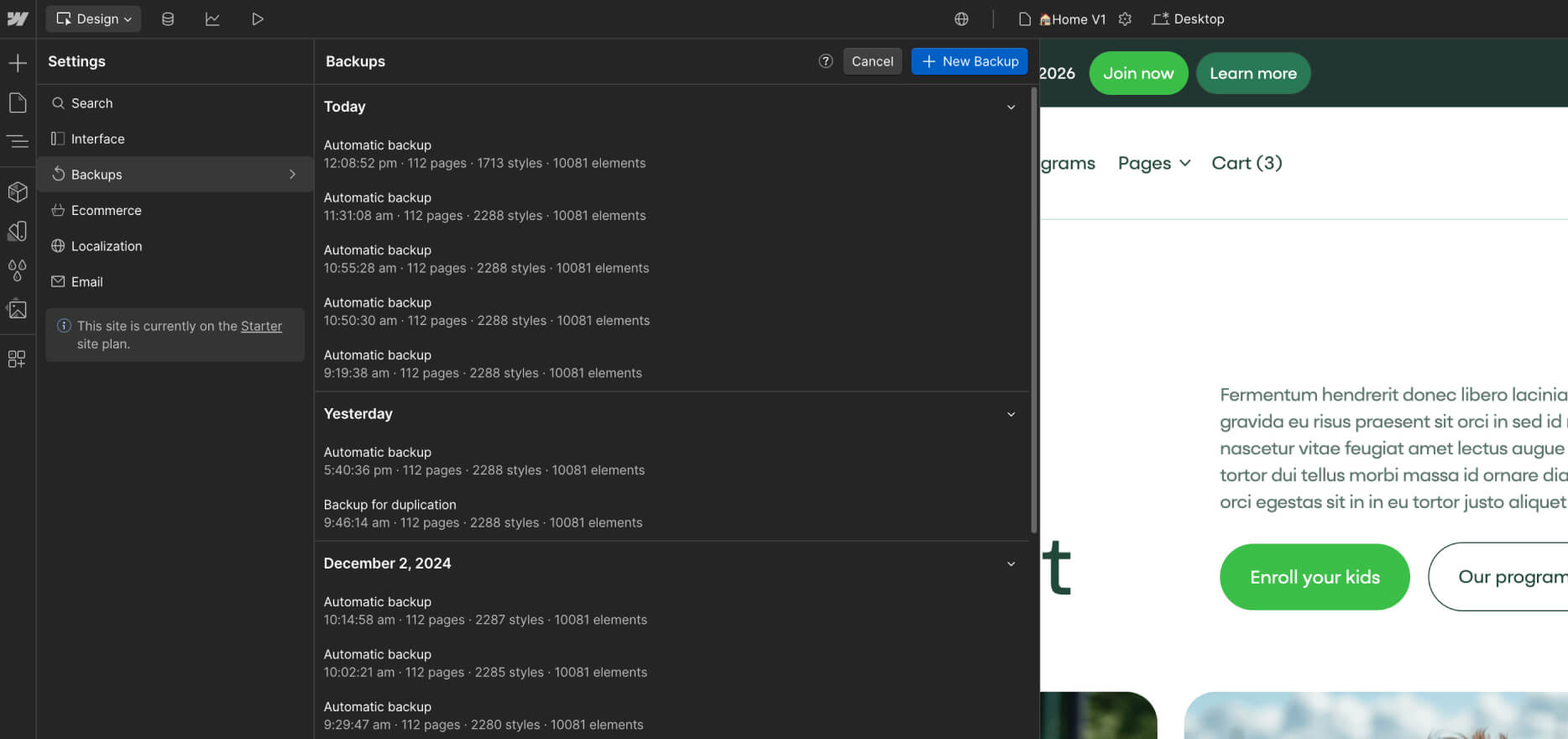Select Backups in Settings menu
This screenshot has height=739, width=1568.
click(175, 174)
